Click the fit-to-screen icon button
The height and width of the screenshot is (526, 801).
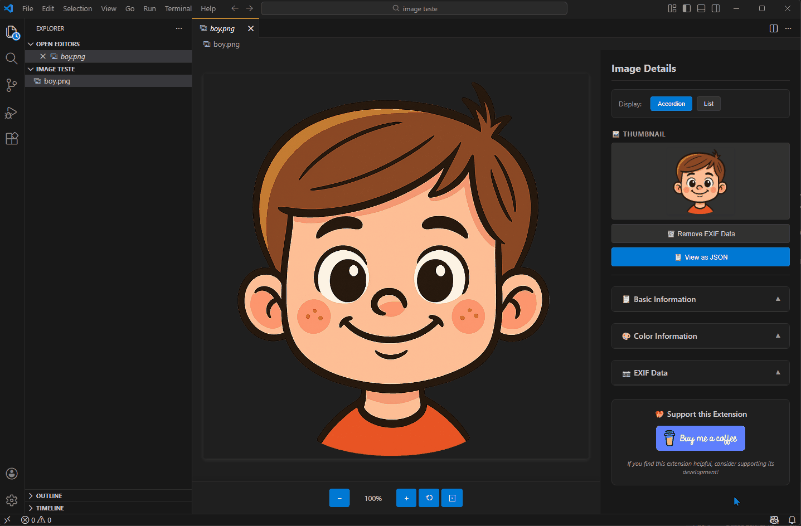[452, 498]
